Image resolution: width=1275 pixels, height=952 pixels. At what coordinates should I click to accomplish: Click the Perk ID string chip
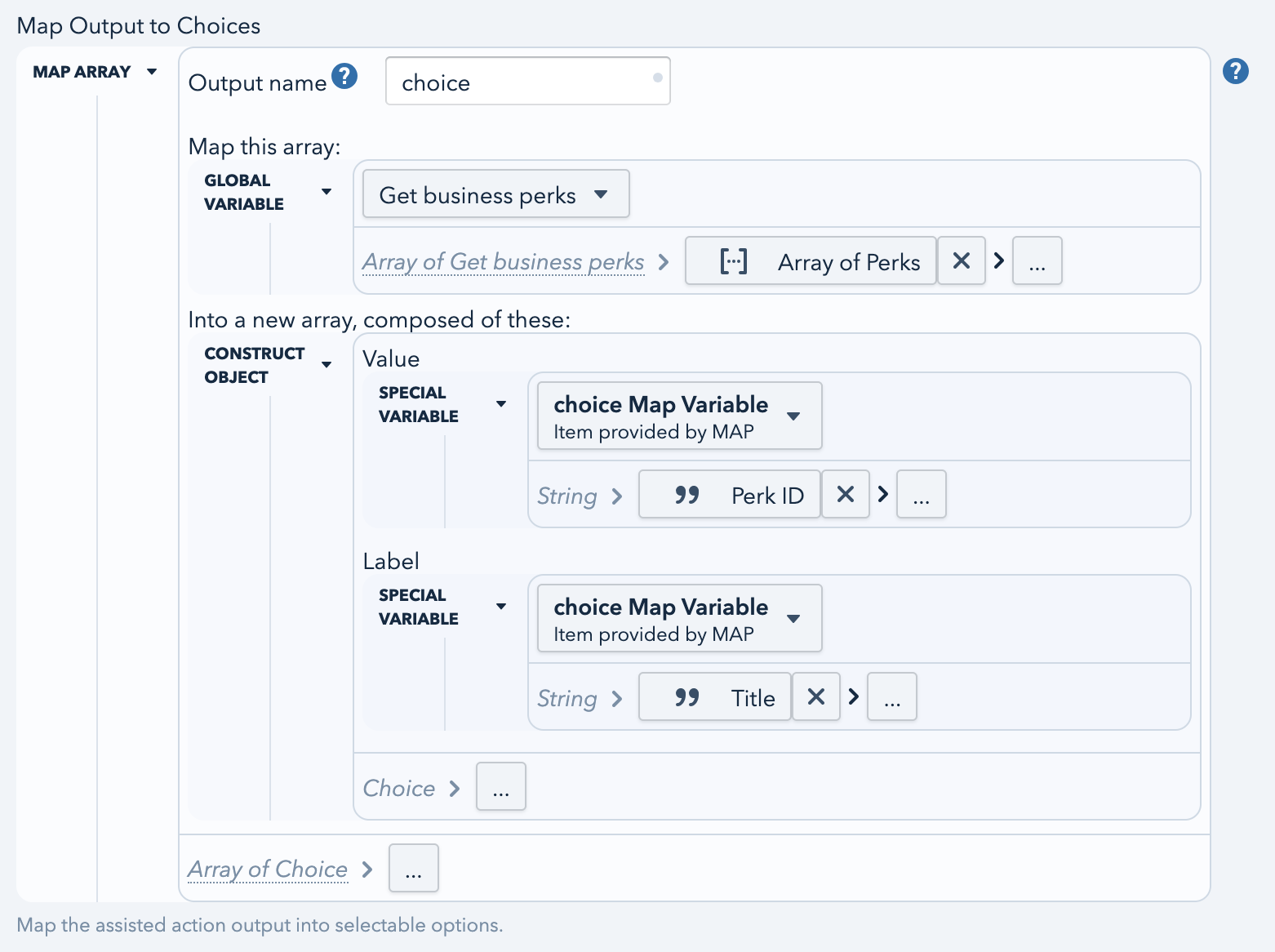point(729,495)
